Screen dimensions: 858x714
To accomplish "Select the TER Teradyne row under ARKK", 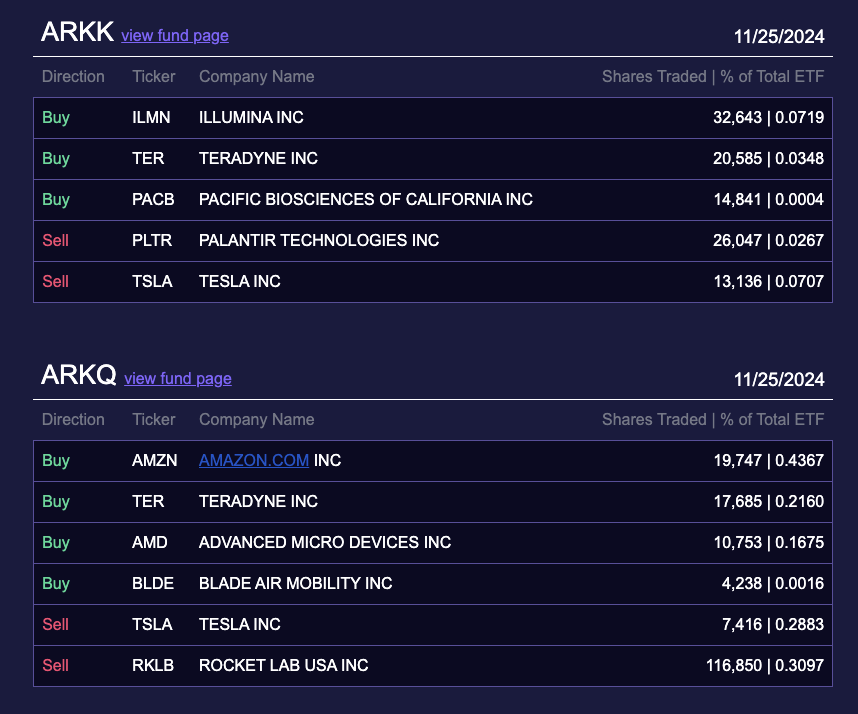I will [430, 158].
